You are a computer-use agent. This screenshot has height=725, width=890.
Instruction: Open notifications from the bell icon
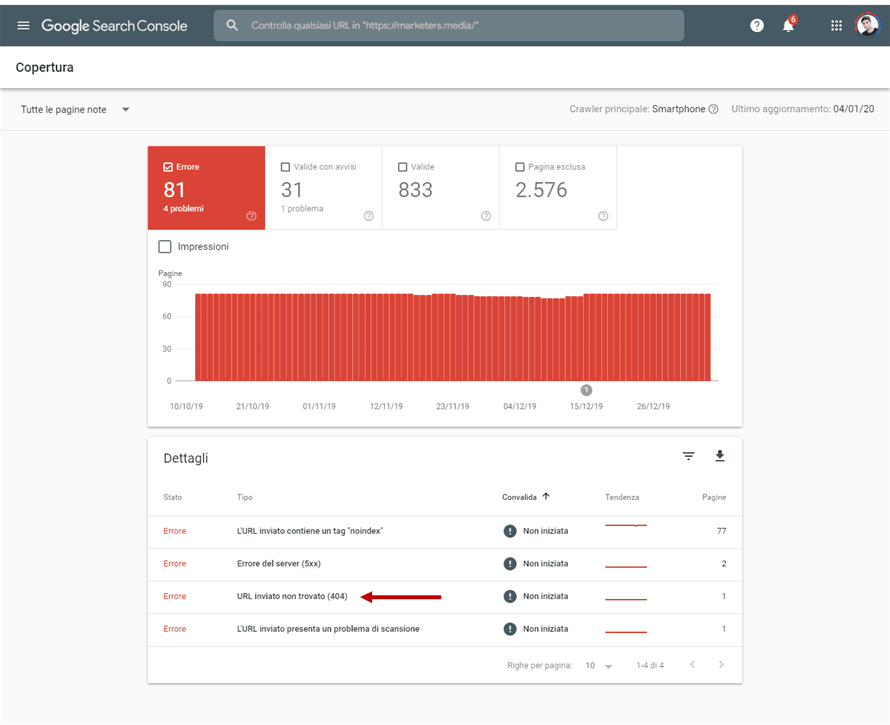tap(788, 25)
